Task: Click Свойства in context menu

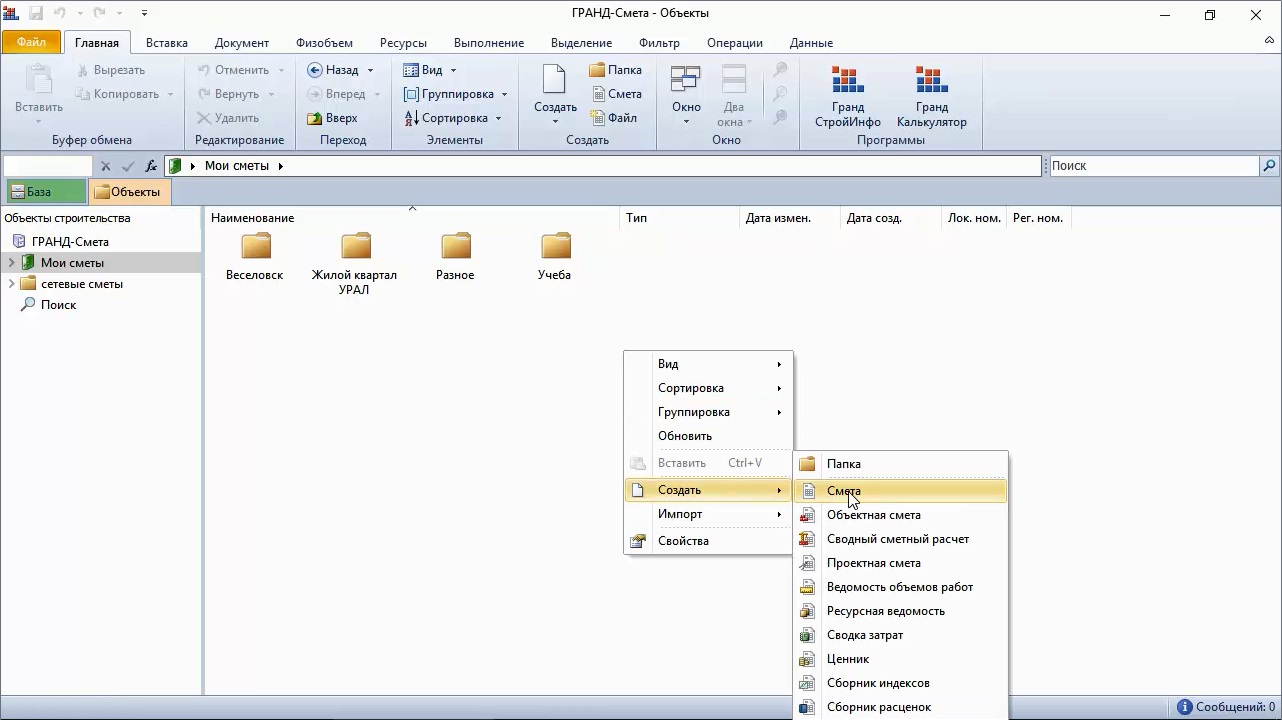Action: (x=708, y=541)
